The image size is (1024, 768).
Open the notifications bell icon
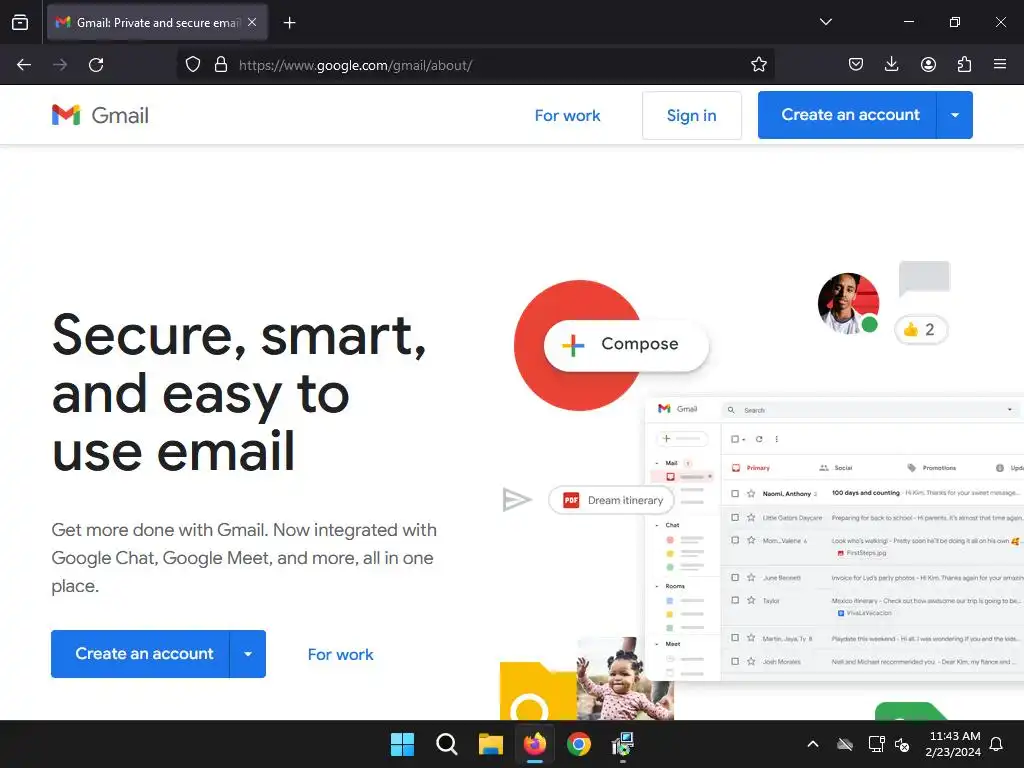click(997, 744)
